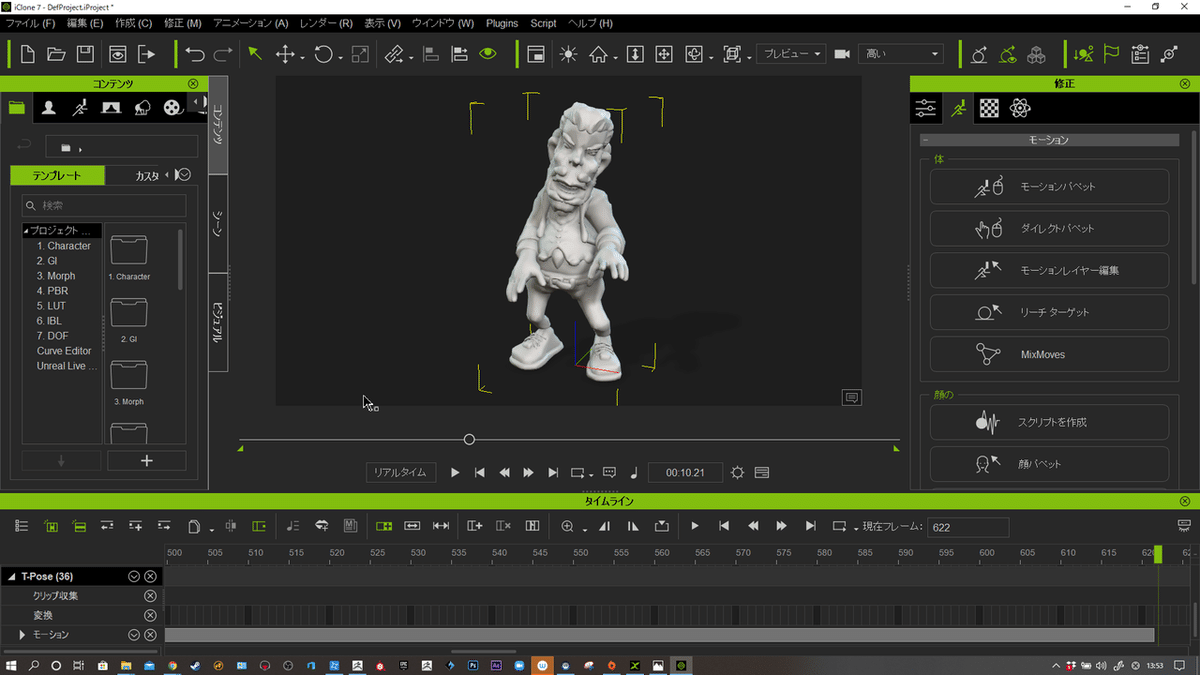The height and width of the screenshot is (675, 1200).
Task: Click the 現在フレーム input field showing 622
Action: 967,526
